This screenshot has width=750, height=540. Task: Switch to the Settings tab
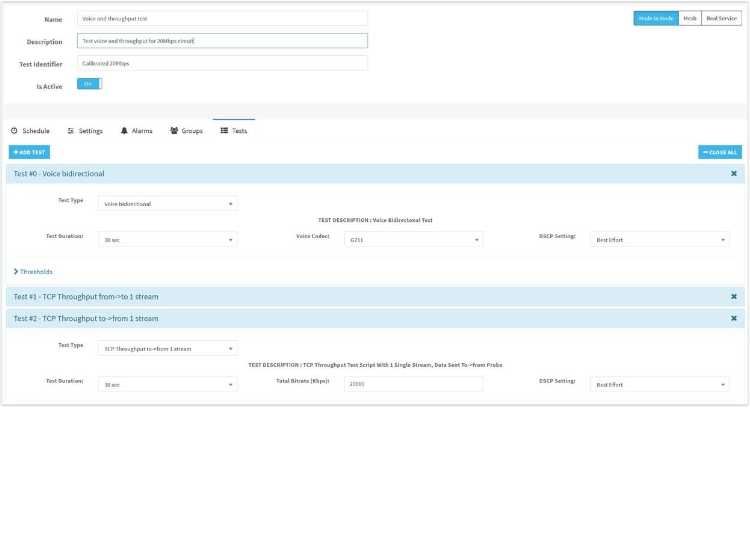(x=85, y=131)
